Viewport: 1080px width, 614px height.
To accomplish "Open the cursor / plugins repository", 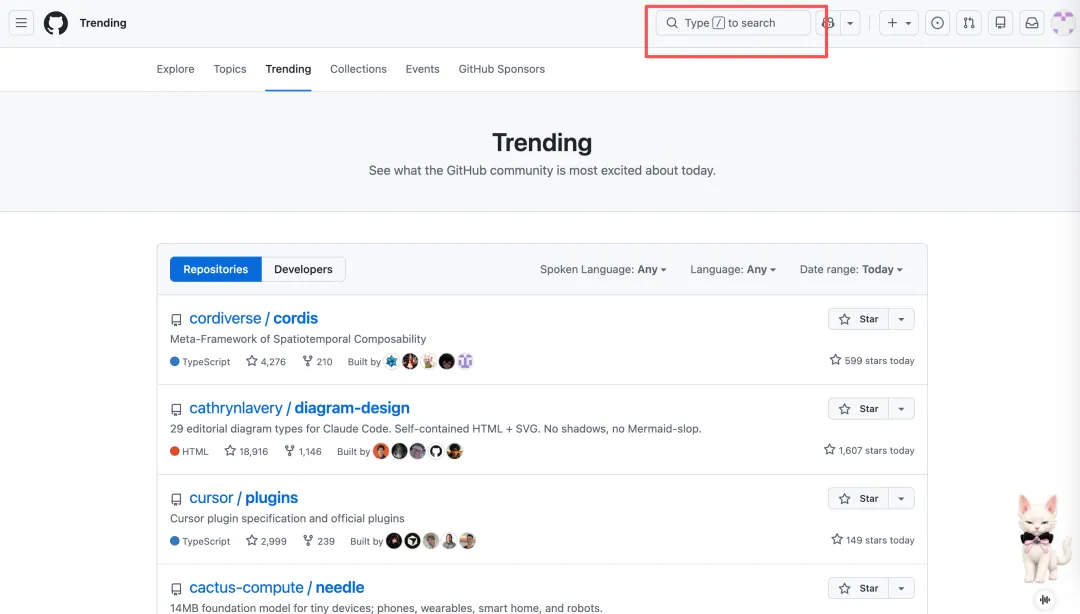I will [243, 498].
